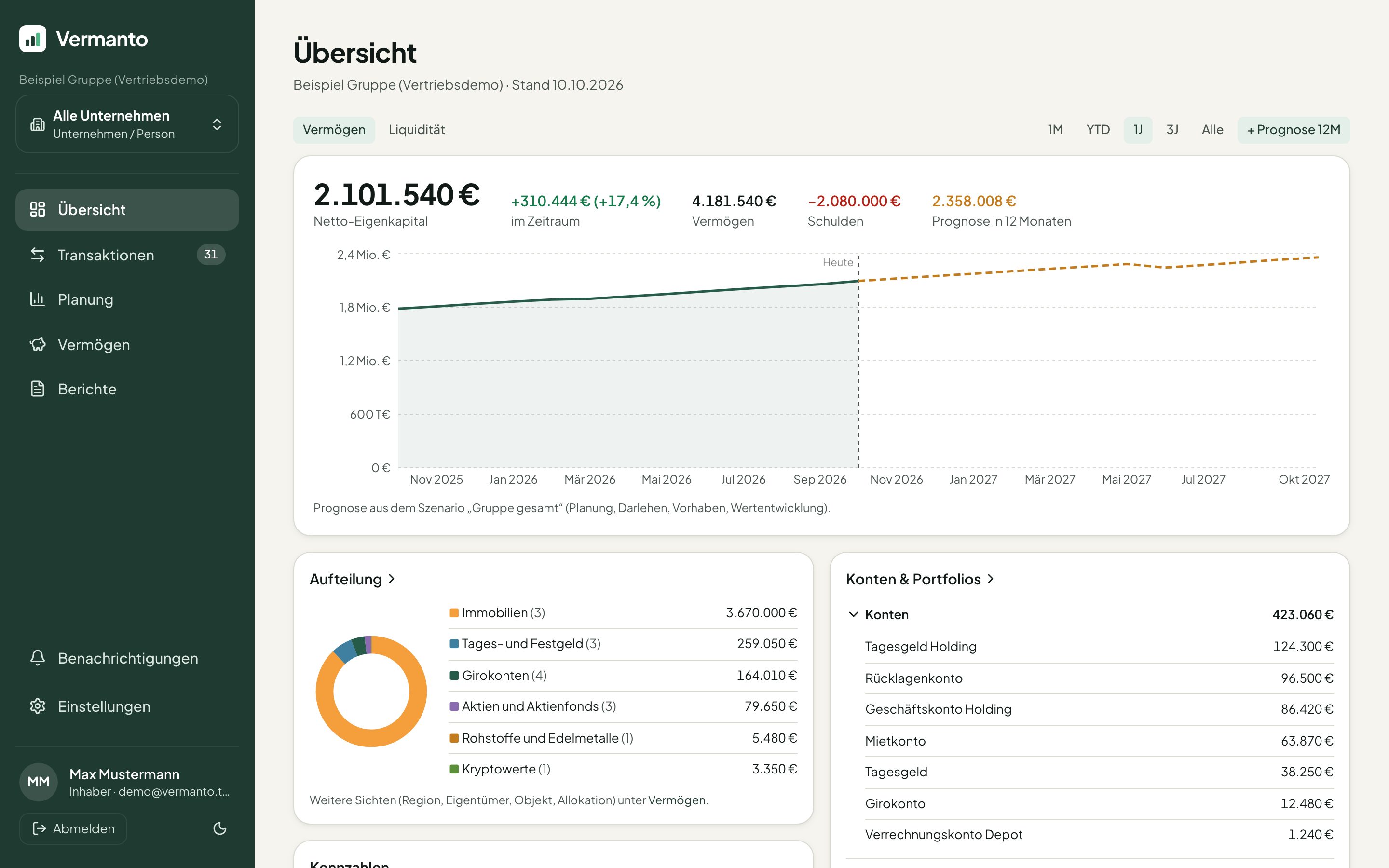Open Vermögen via its piggy bank icon

(37, 344)
